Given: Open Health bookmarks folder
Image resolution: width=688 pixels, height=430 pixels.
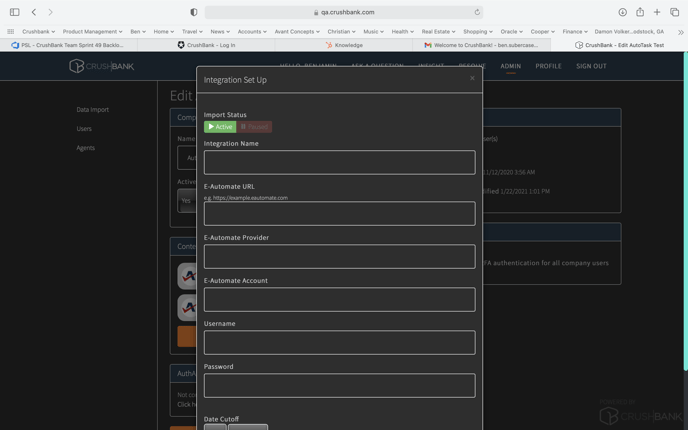Looking at the screenshot, I should (x=402, y=32).
